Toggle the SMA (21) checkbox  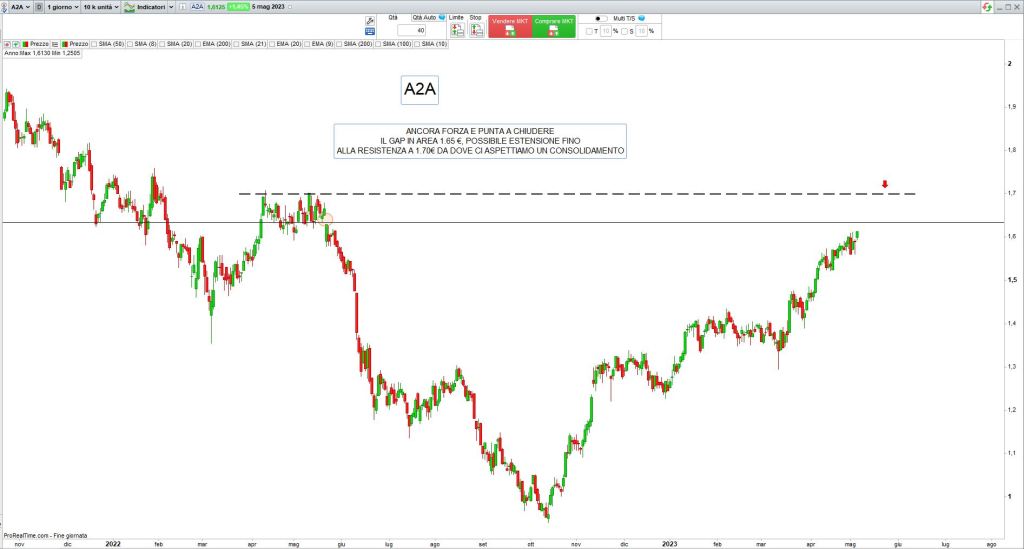coord(236,44)
